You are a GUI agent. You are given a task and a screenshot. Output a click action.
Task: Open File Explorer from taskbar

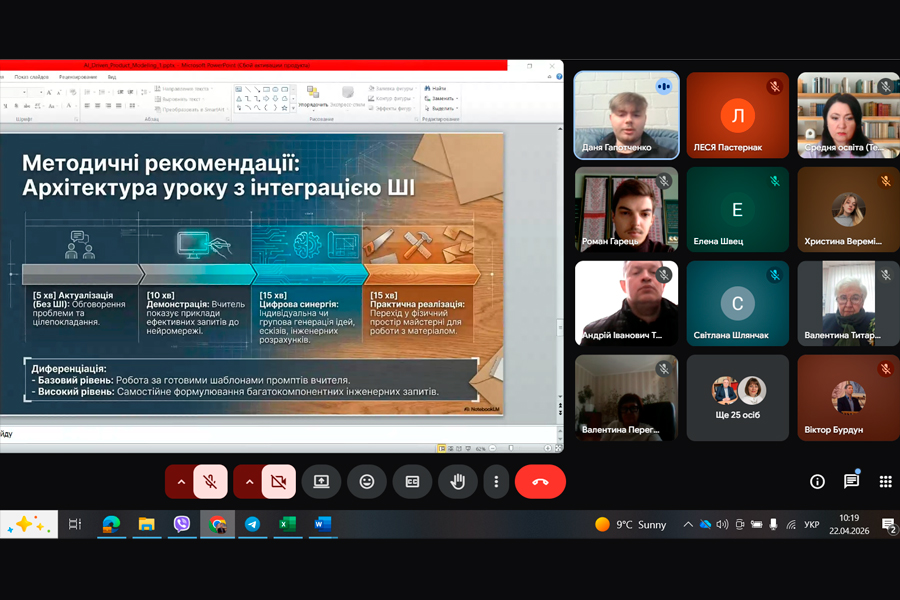(x=146, y=524)
